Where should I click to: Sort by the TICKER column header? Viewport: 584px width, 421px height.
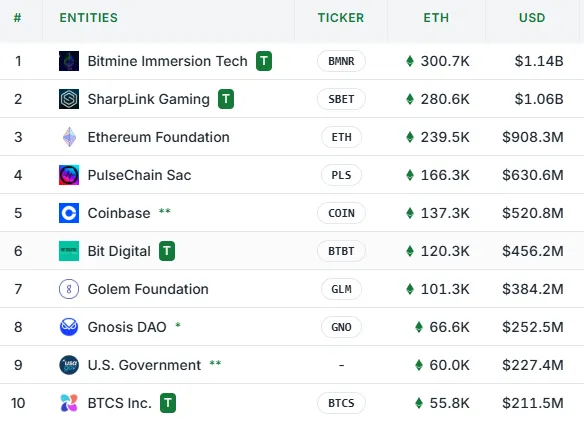(x=341, y=18)
